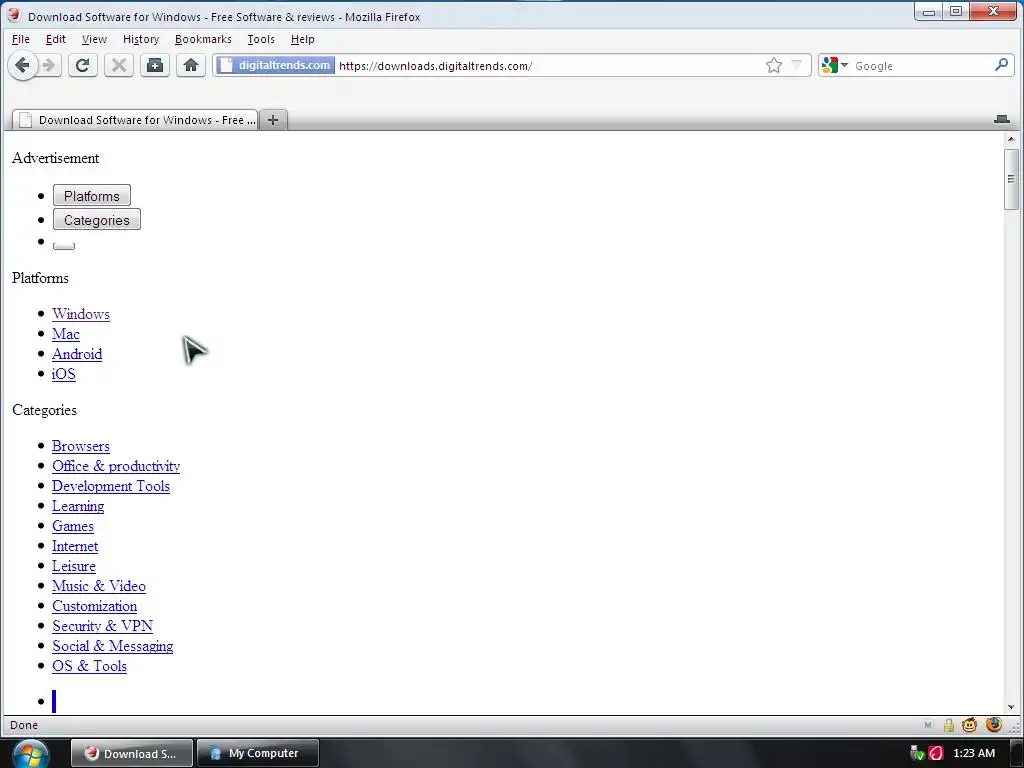The height and width of the screenshot is (768, 1024).
Task: Click the tab-bar icon at far right
Action: point(1002,120)
